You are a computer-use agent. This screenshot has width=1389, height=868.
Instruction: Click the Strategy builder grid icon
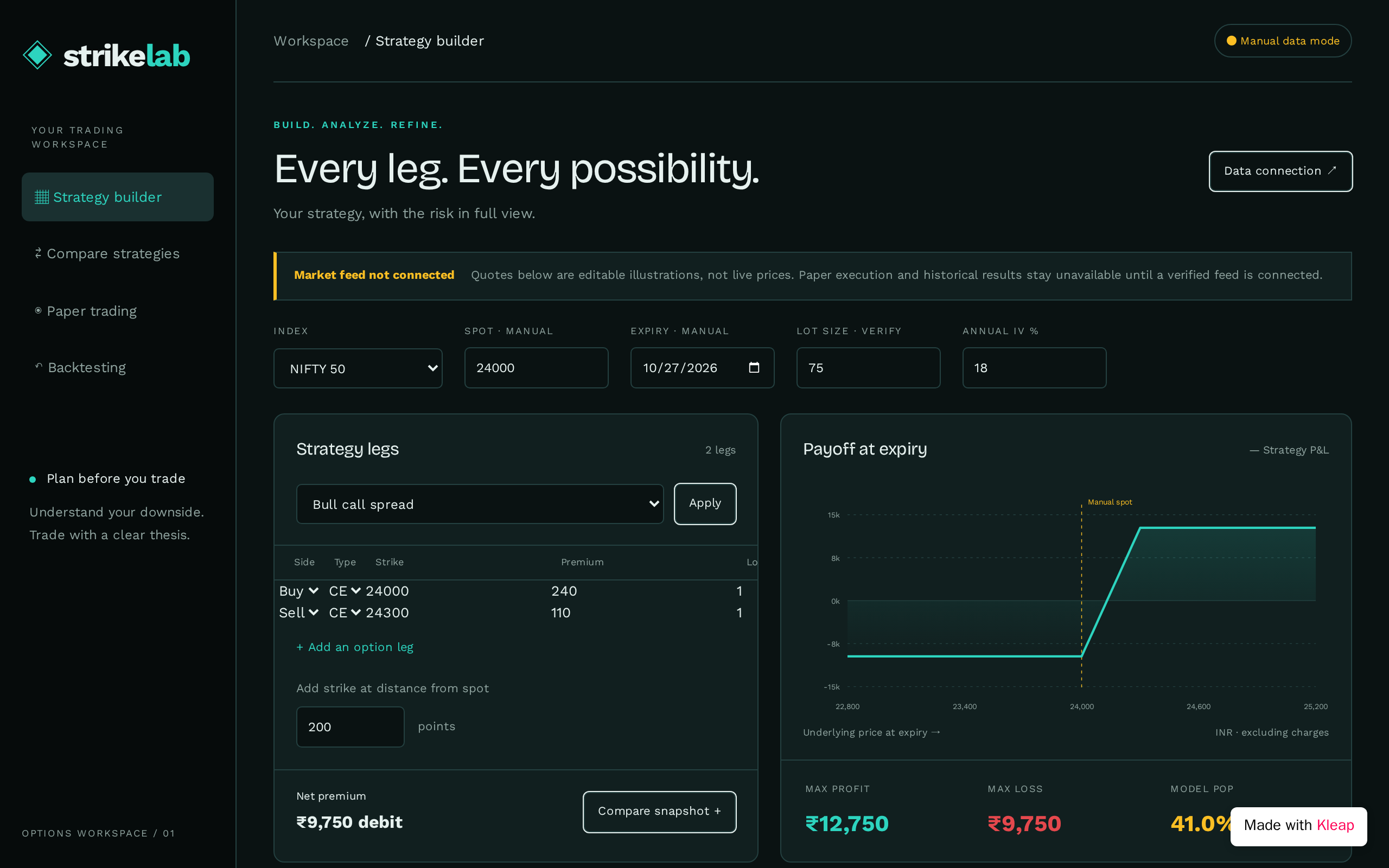click(42, 197)
